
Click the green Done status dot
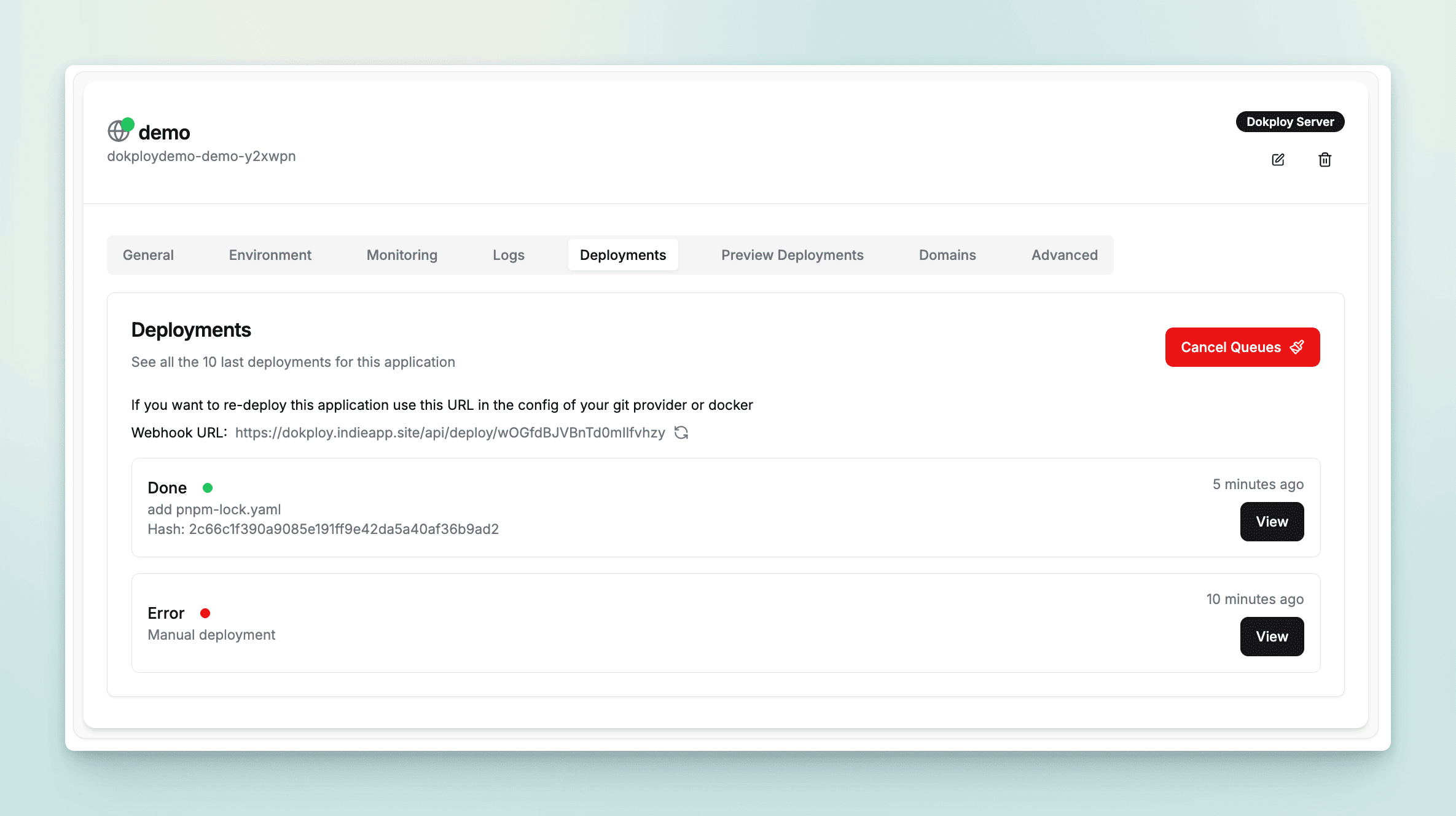point(208,488)
